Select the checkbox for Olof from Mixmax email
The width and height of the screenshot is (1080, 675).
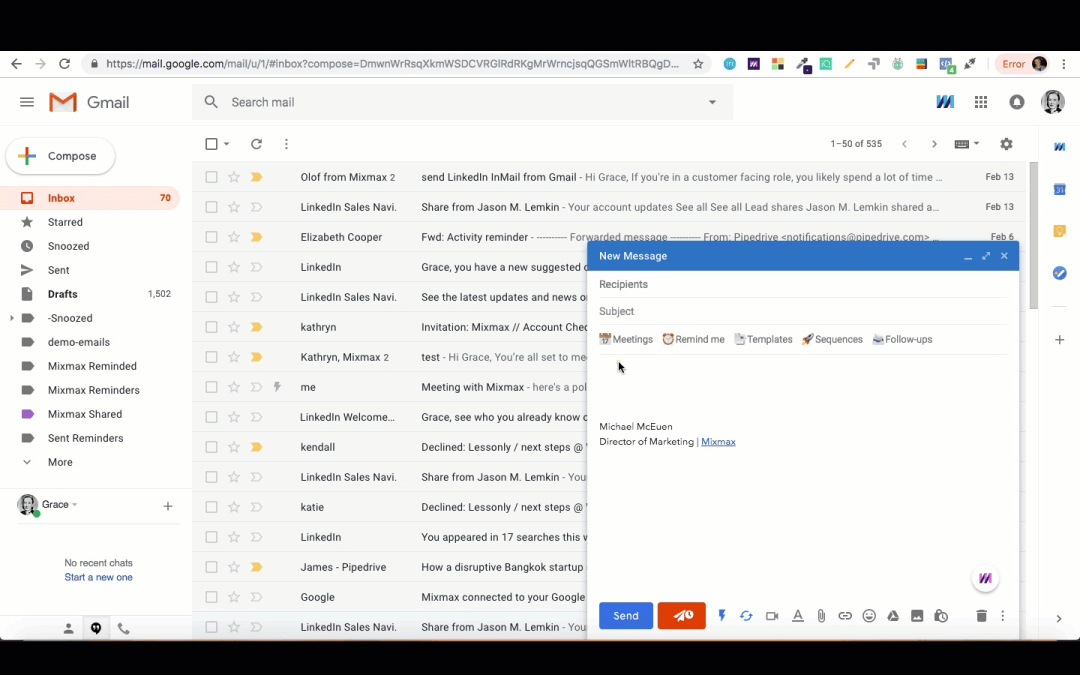point(211,177)
